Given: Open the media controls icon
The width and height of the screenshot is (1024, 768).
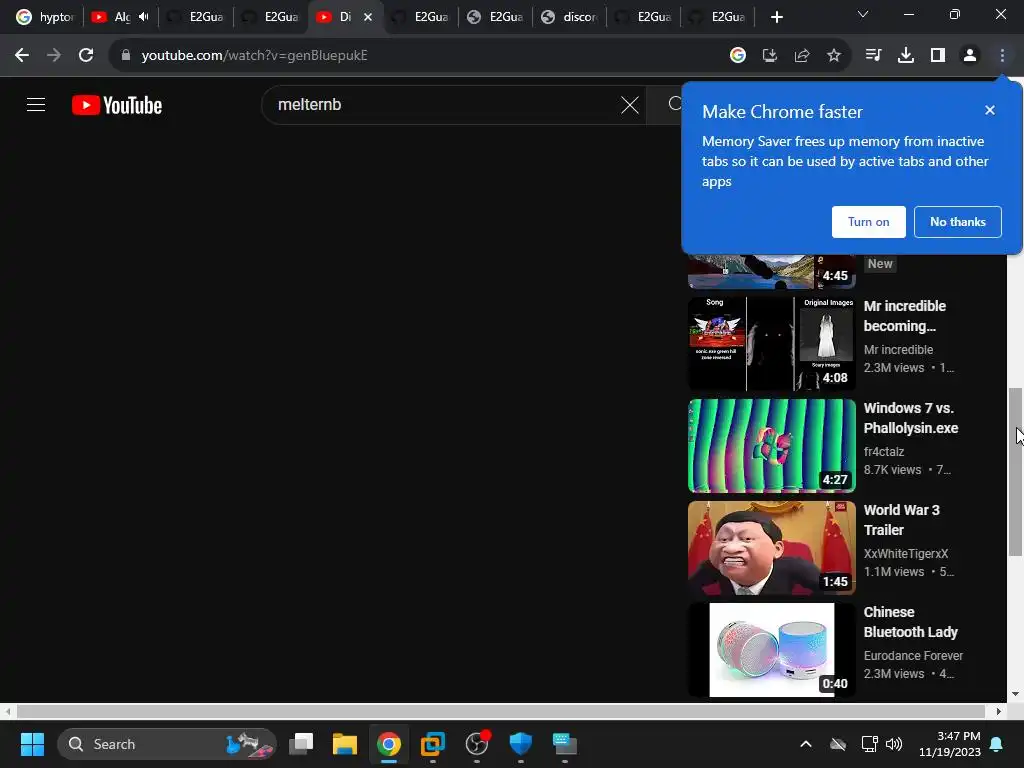Looking at the screenshot, I should click(x=873, y=56).
